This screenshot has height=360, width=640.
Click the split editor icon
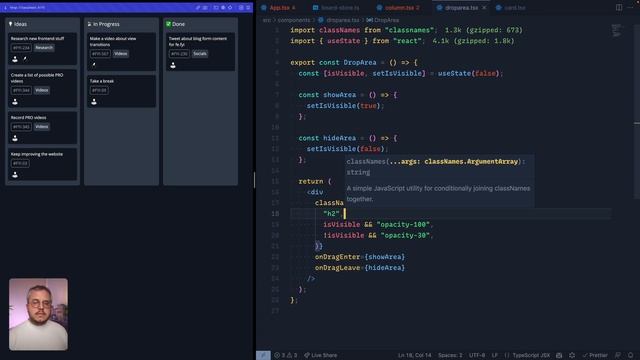coord(619,7)
